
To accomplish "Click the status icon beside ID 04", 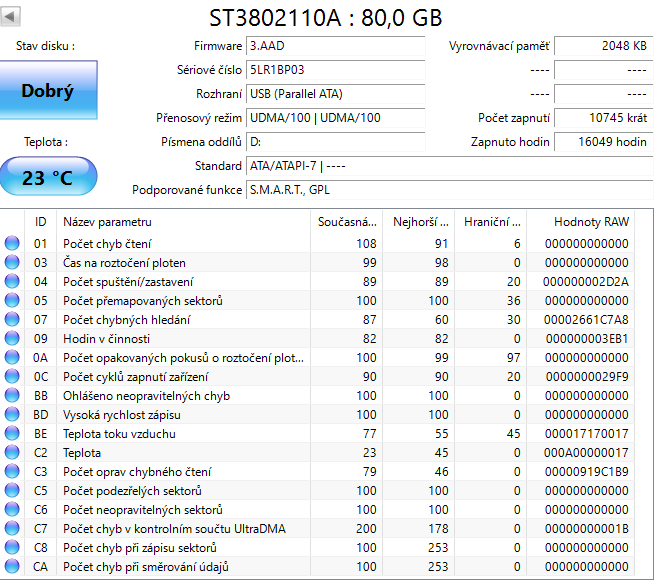I will click(x=12, y=282).
